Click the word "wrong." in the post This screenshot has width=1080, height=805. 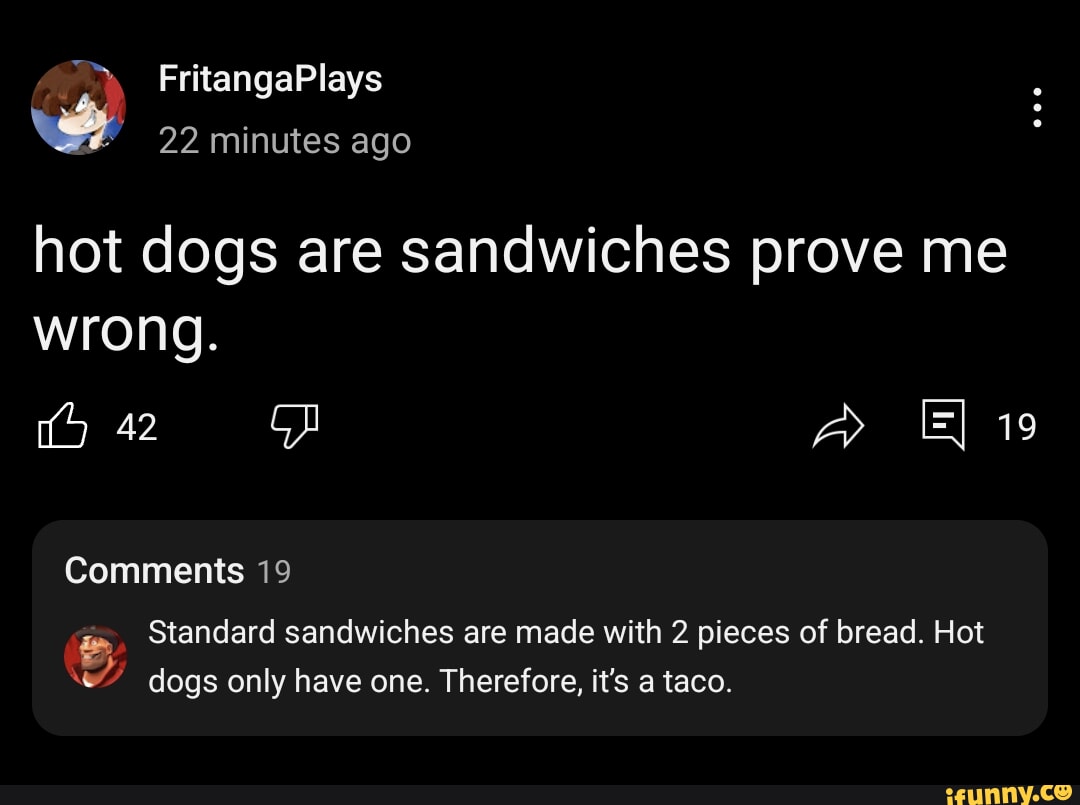point(125,331)
